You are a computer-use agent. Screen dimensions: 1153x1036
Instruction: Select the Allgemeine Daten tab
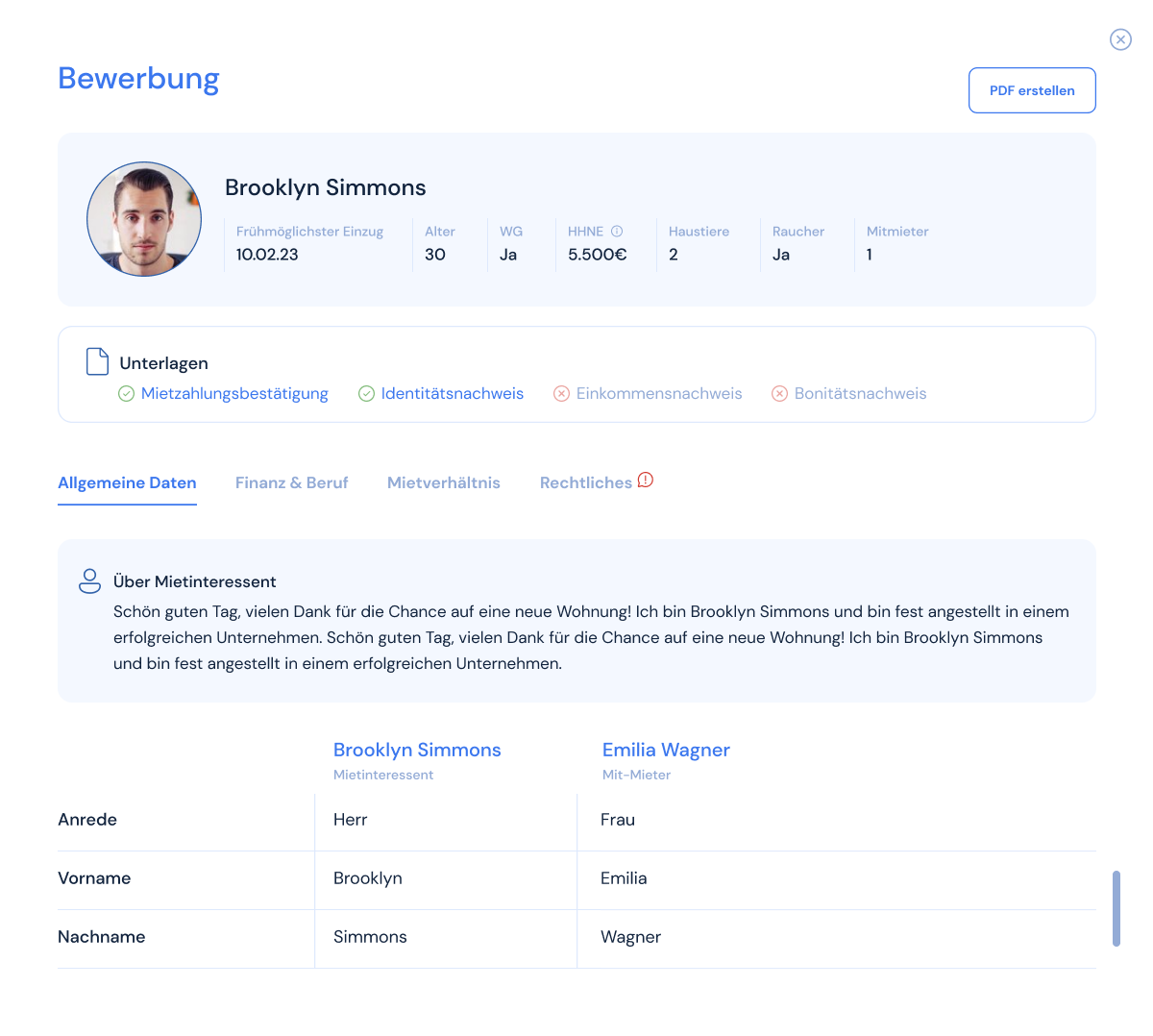pos(127,482)
